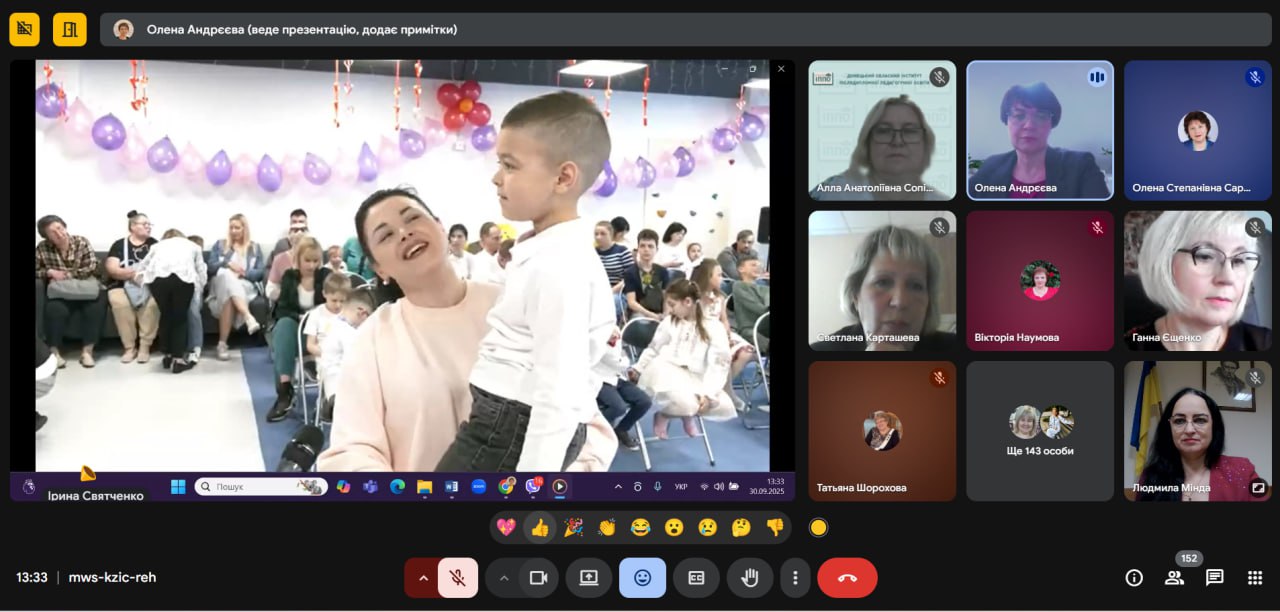
Task: Open the meeting details info icon
Action: point(1134,577)
